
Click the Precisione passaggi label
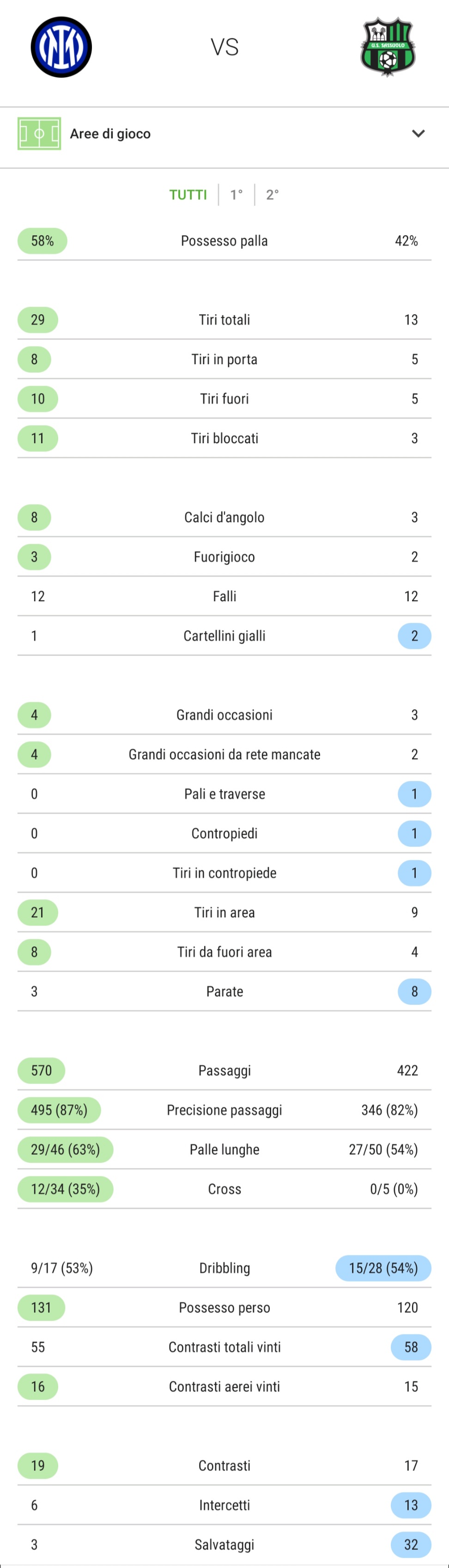pos(224,1110)
